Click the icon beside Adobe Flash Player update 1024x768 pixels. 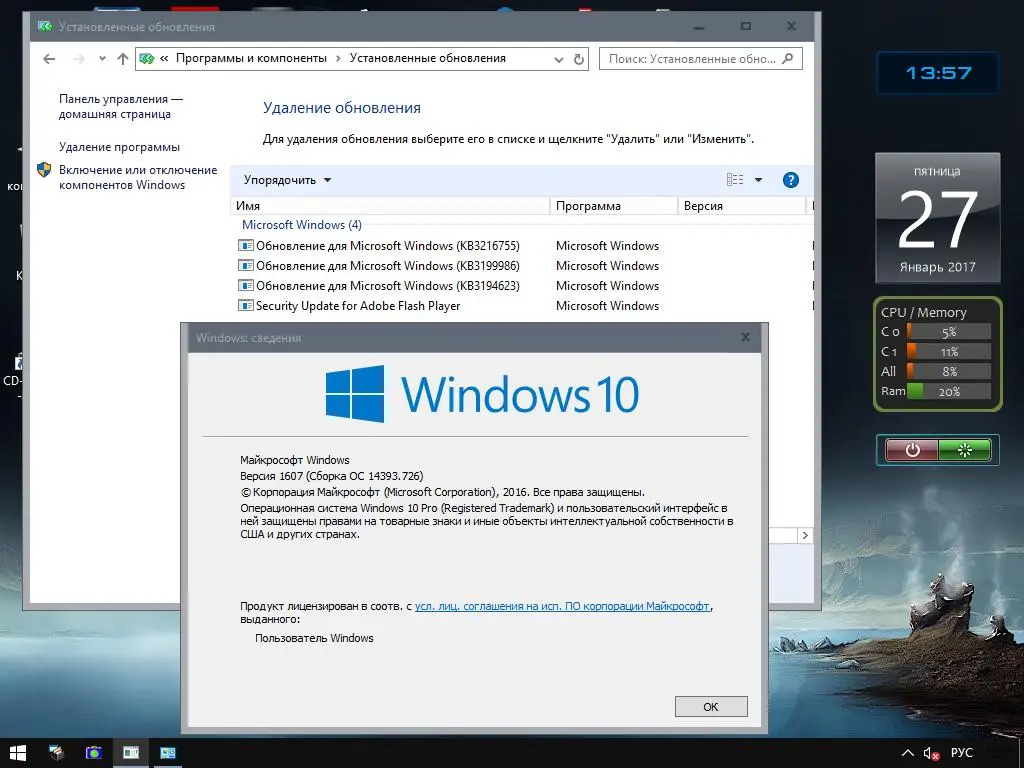click(x=246, y=306)
